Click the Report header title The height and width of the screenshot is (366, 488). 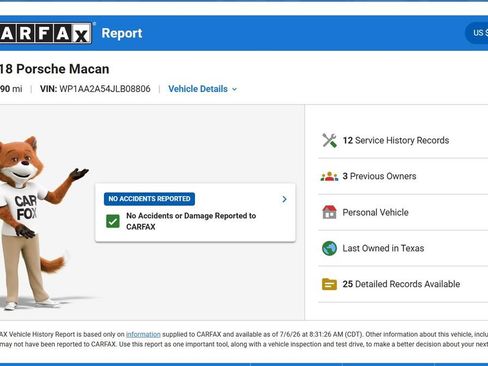coord(122,33)
